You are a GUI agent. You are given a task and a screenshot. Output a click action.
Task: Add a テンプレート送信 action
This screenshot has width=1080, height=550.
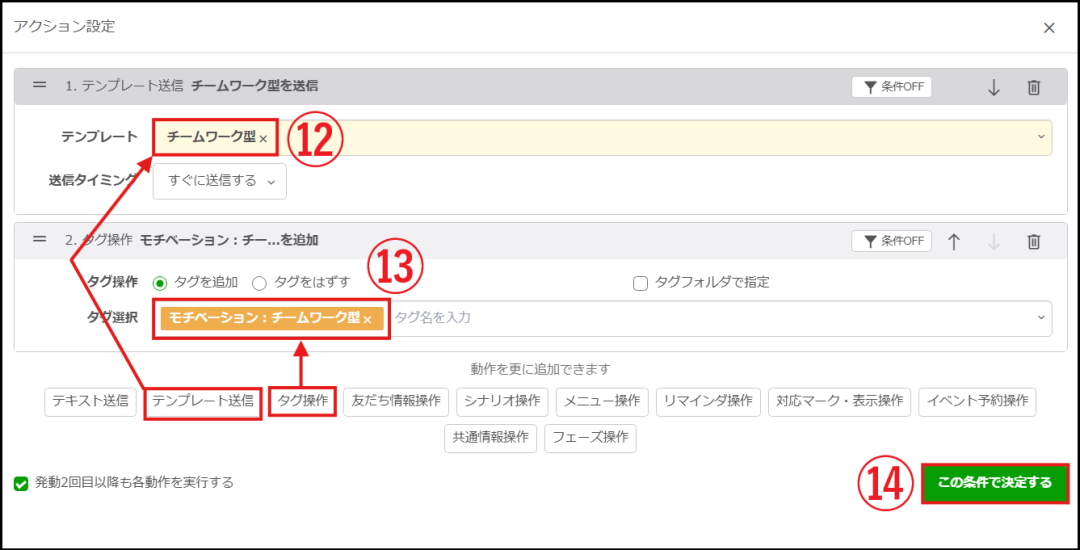(202, 402)
